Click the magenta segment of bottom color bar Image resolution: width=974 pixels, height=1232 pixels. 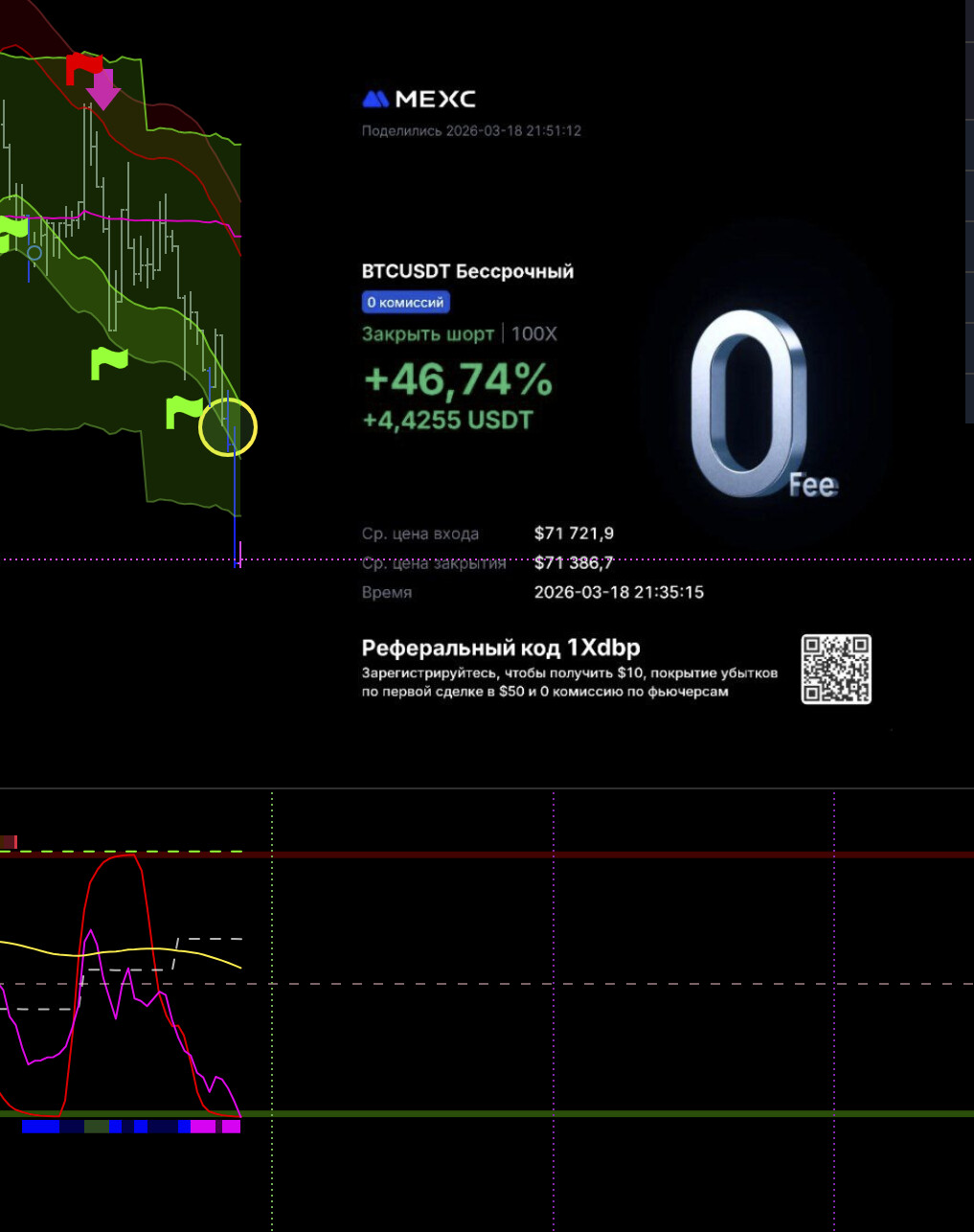click(203, 1127)
